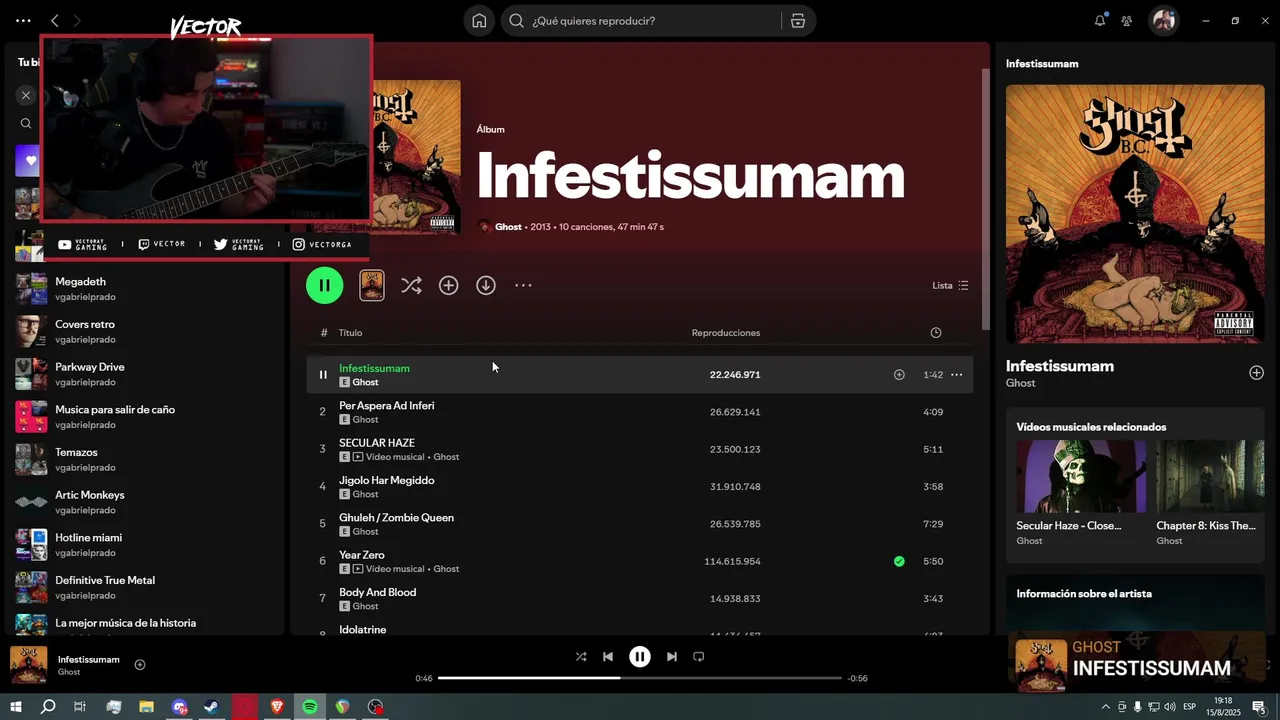Viewport: 1280px width, 720px height.
Task: Open Steam from the Windows taskbar
Action: pyautogui.click(x=212, y=707)
